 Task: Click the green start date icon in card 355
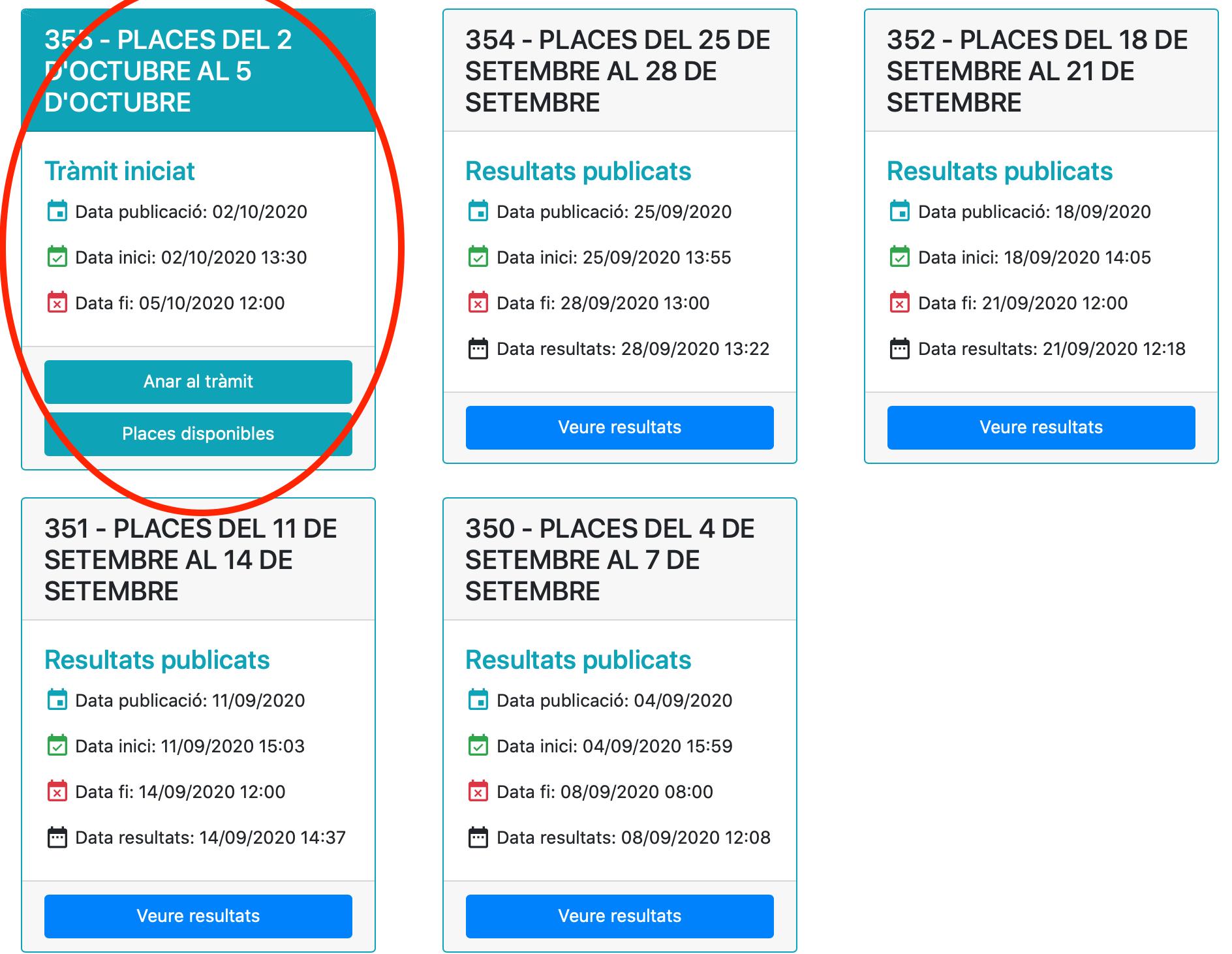tap(57, 257)
